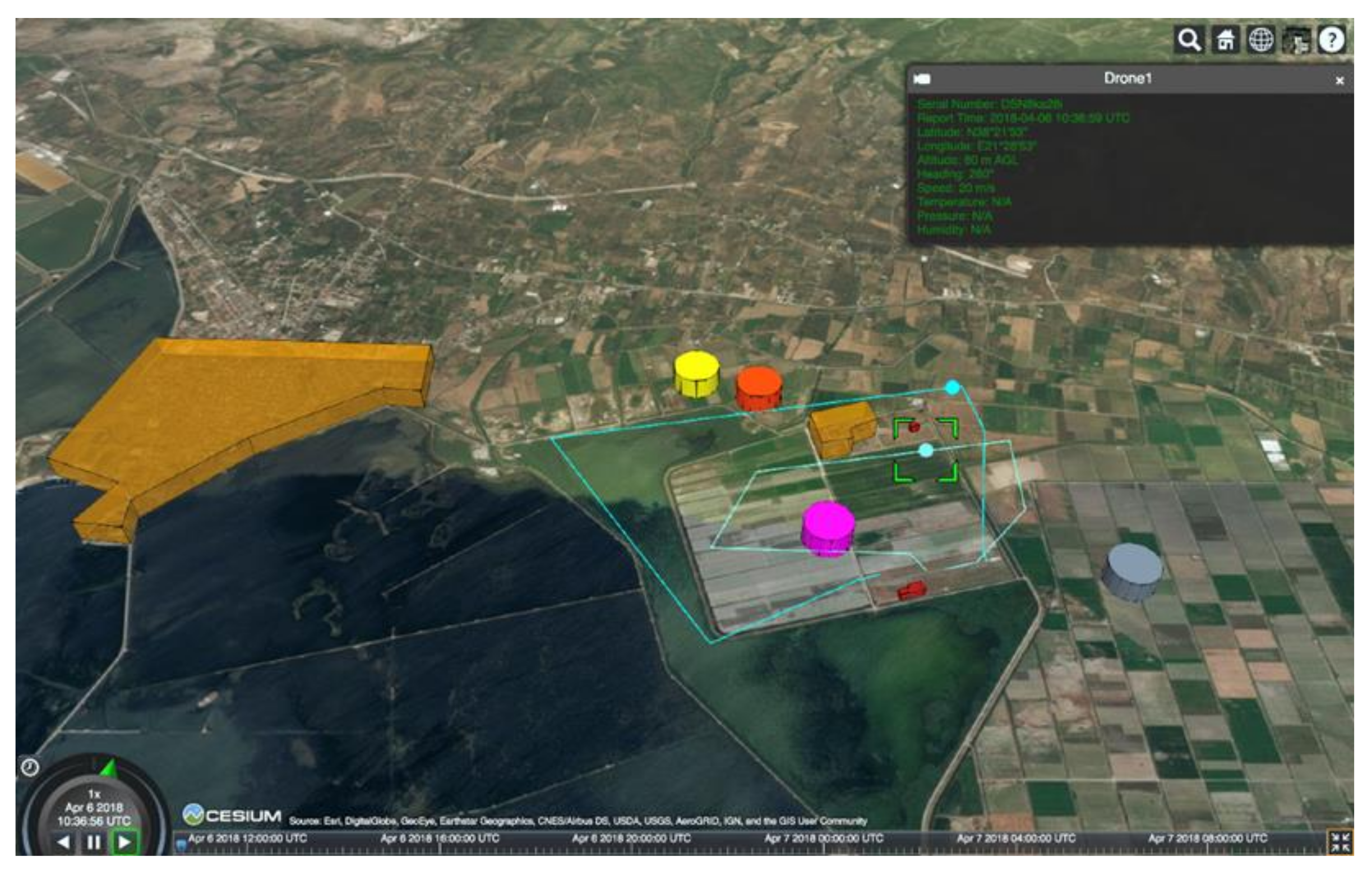Click the real-time clock icon
The image size is (1372, 870).
[x=30, y=767]
